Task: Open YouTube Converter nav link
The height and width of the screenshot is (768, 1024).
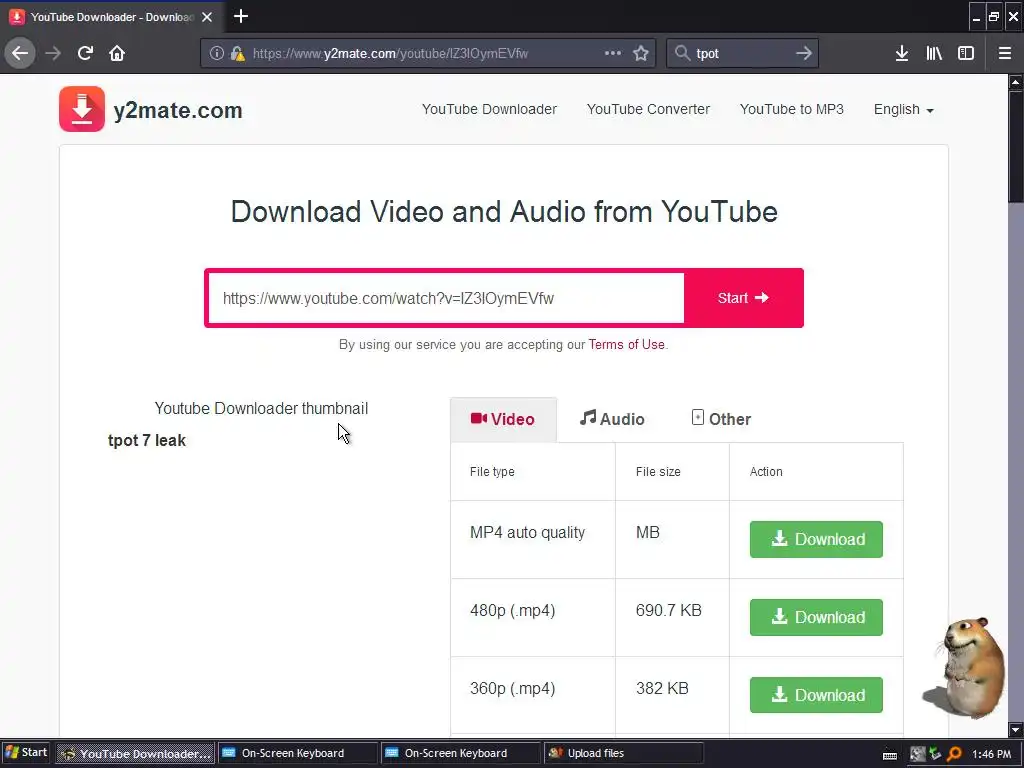Action: tap(648, 109)
